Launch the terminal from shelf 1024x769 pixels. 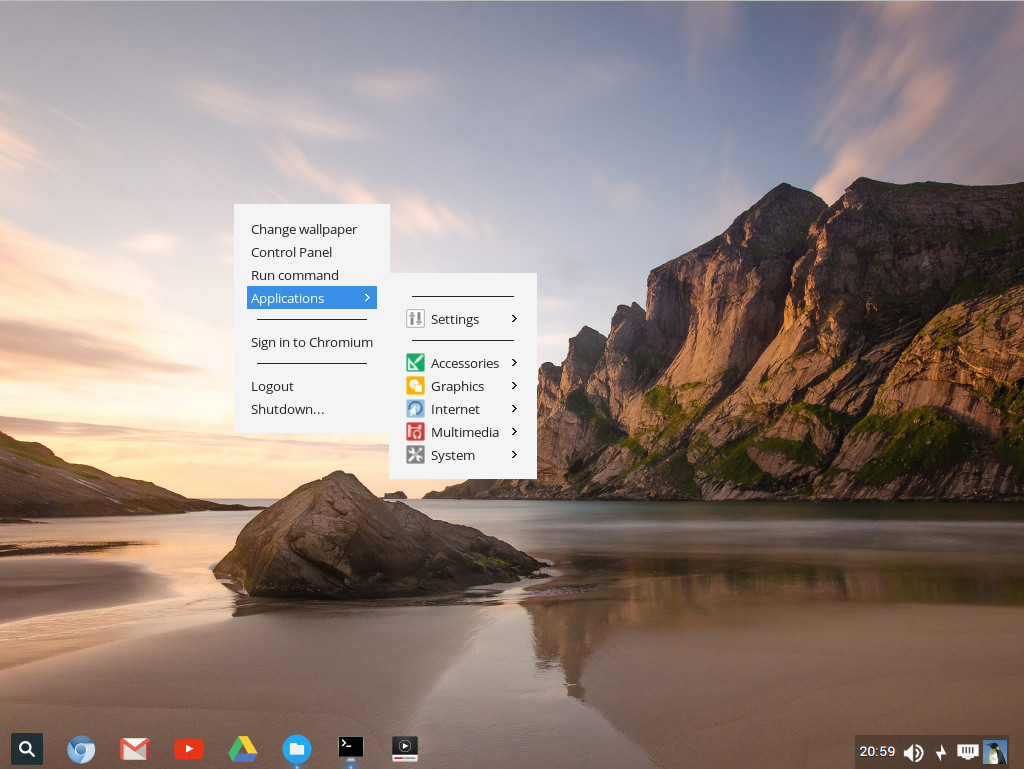(x=351, y=747)
